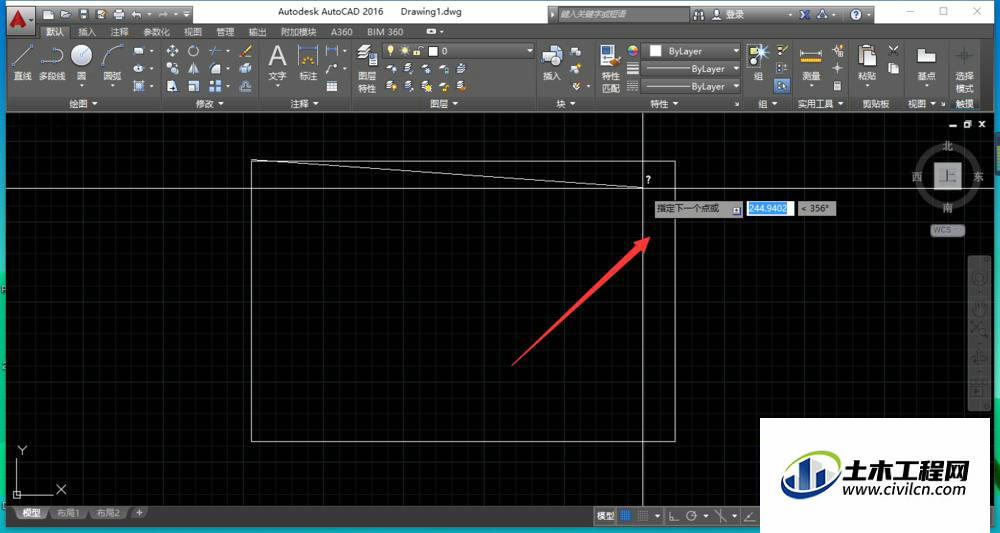The height and width of the screenshot is (533, 1000).
Task: Click the Open file icon in quick access toolbar
Action: 66,14
